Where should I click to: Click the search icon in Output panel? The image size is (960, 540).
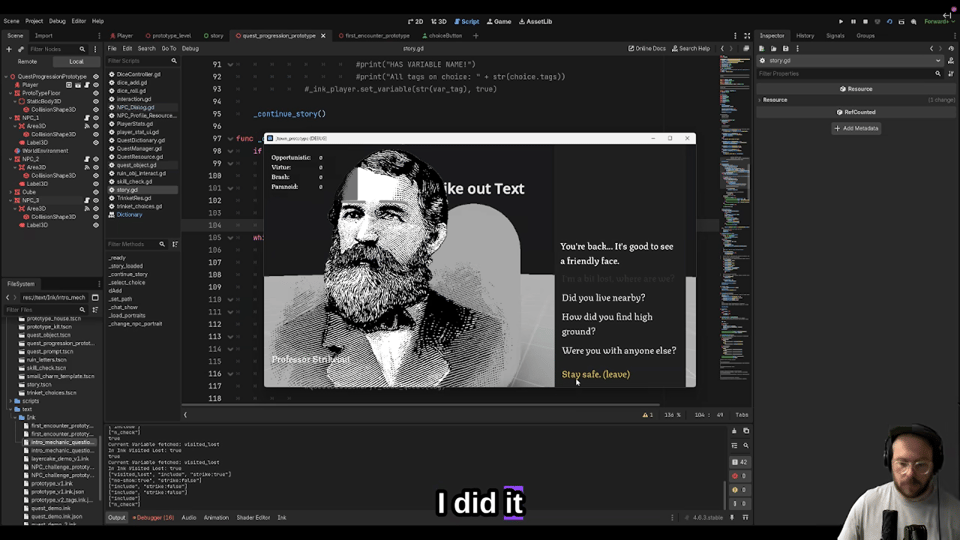coord(746,446)
